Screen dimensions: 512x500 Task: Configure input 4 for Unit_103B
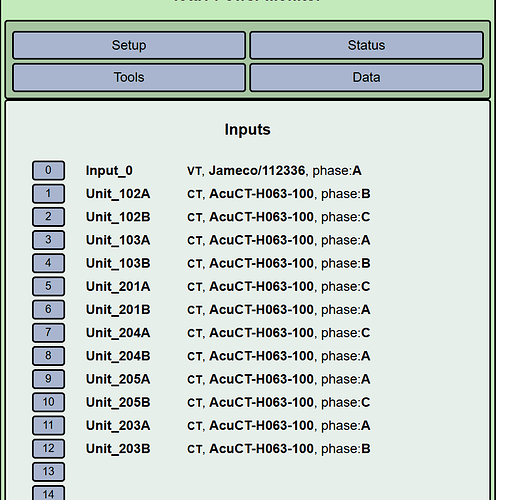48,263
